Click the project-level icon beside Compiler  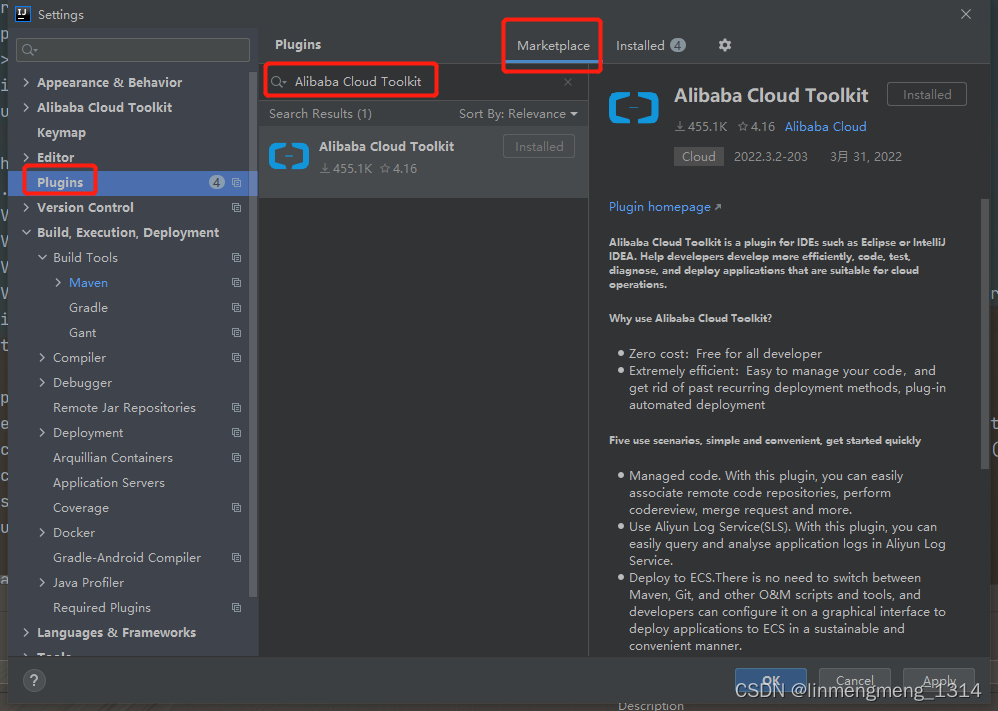(237, 358)
